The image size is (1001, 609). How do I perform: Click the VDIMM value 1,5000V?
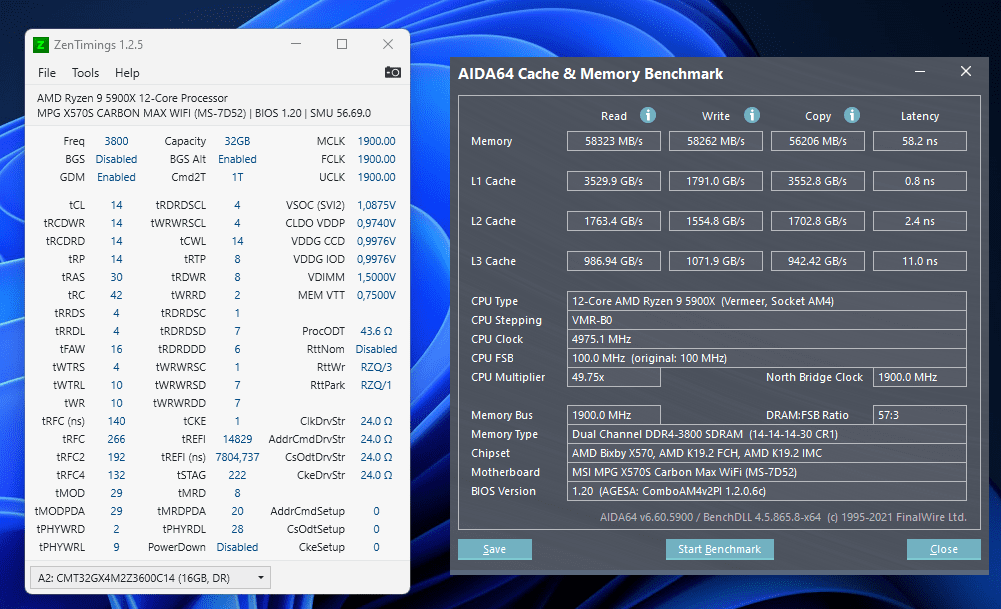tap(376, 277)
